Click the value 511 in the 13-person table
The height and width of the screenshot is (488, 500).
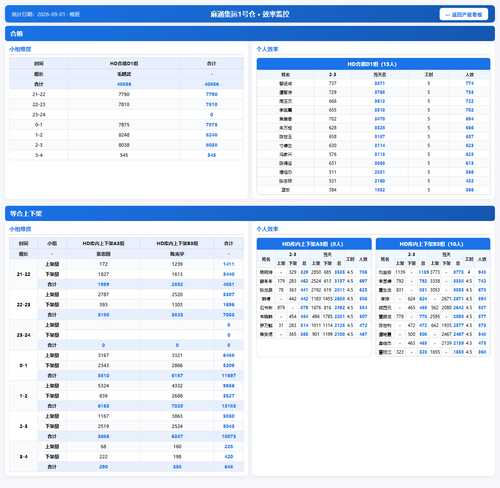333,172
